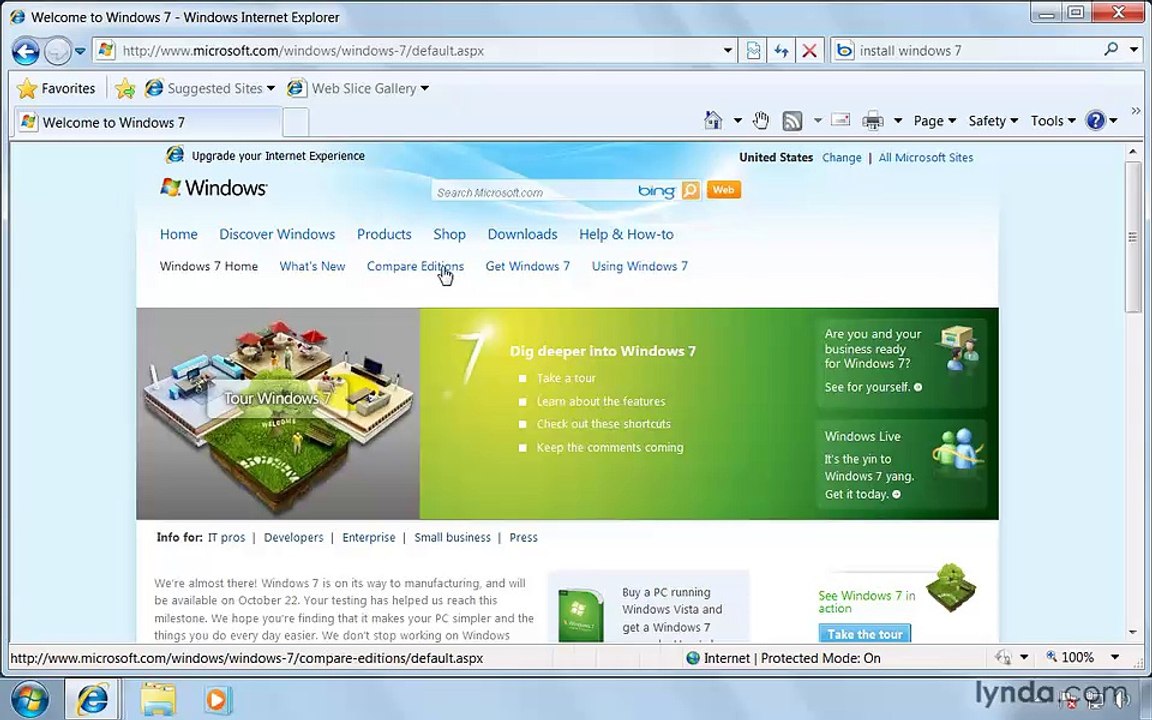Open search provider options dropdown
Screen dimensions: 1152x720
(1134, 50)
